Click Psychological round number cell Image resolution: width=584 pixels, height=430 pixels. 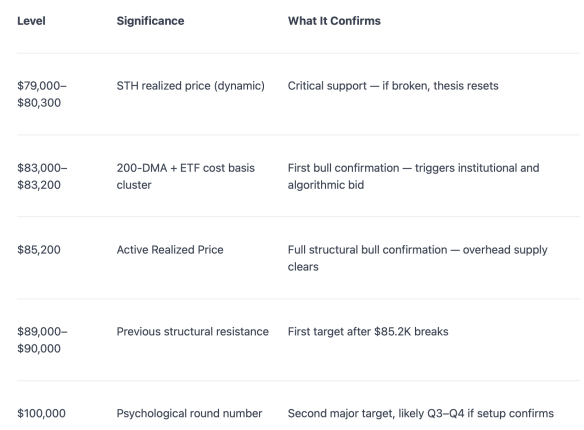pos(189,414)
